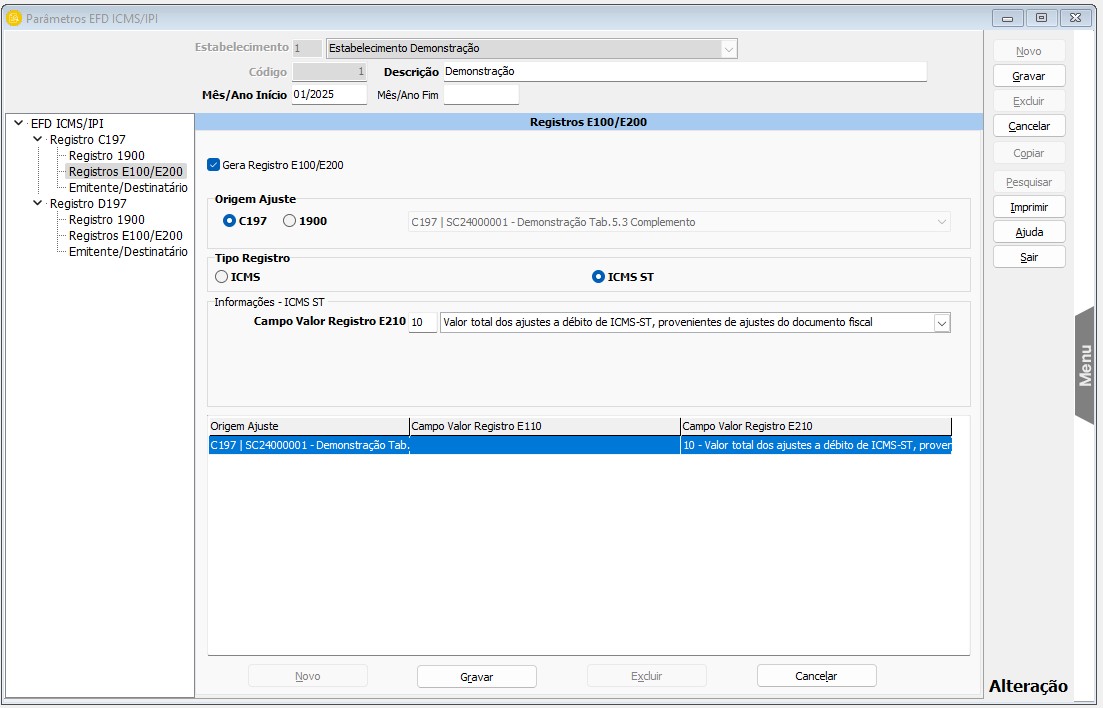Click the Sair button to exit
Viewport: 1103px width, 708px height.
tap(1028, 257)
